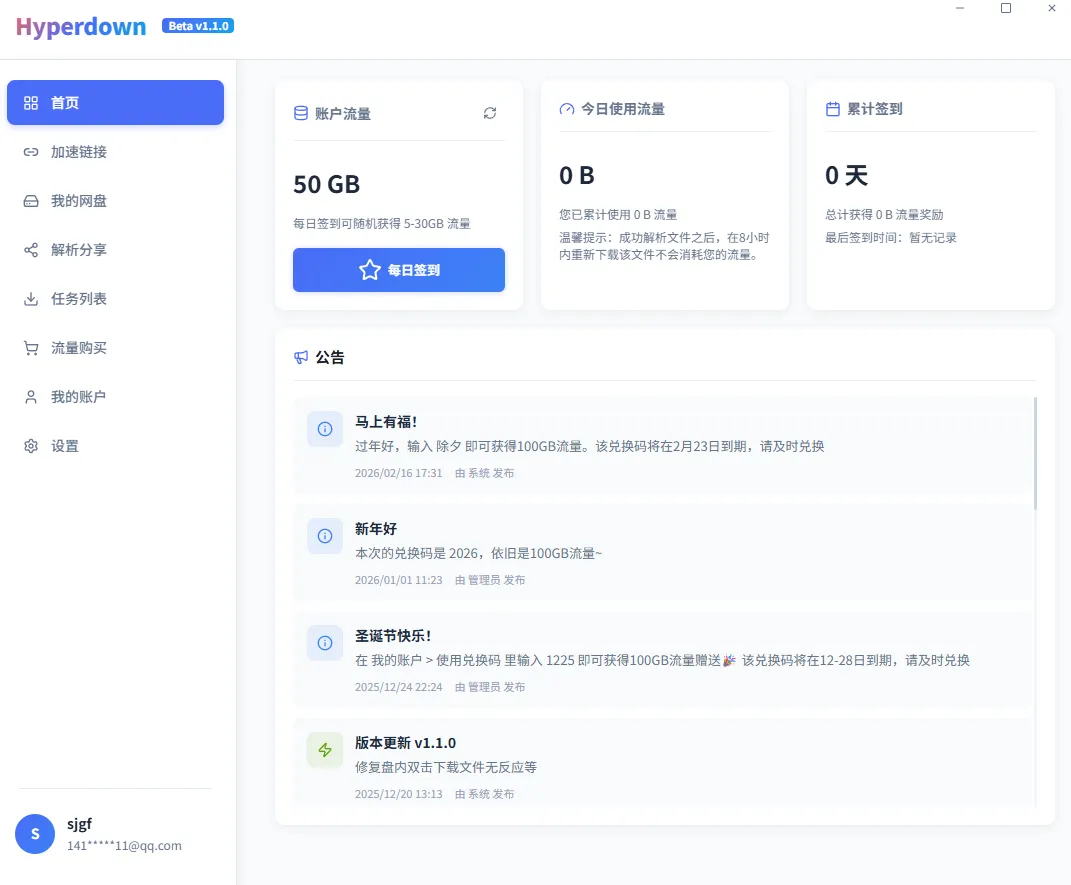Click the 0 B today usage value
This screenshot has width=1071, height=885.
click(x=576, y=175)
